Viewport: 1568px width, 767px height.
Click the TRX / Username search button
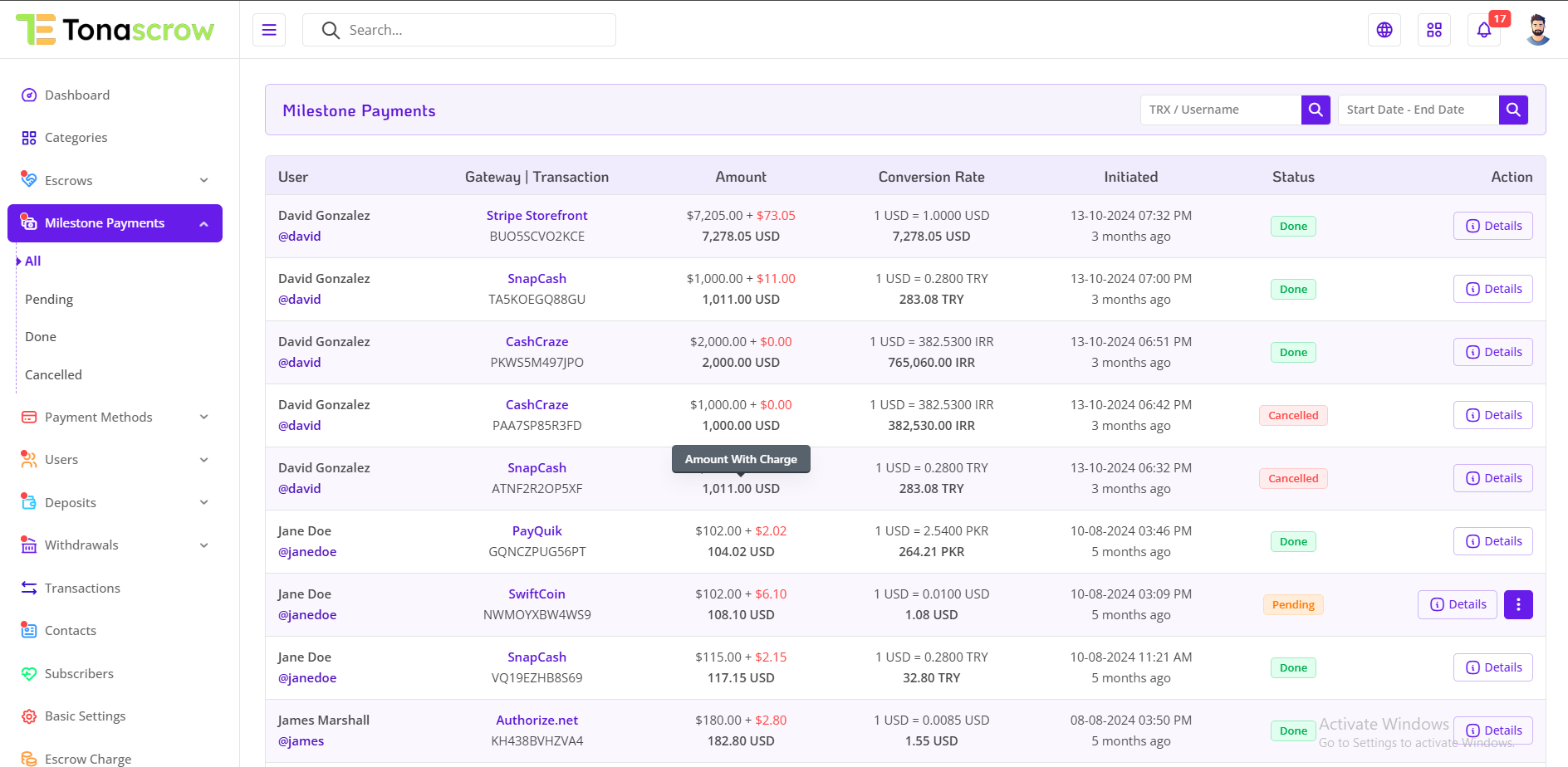pyautogui.click(x=1316, y=110)
